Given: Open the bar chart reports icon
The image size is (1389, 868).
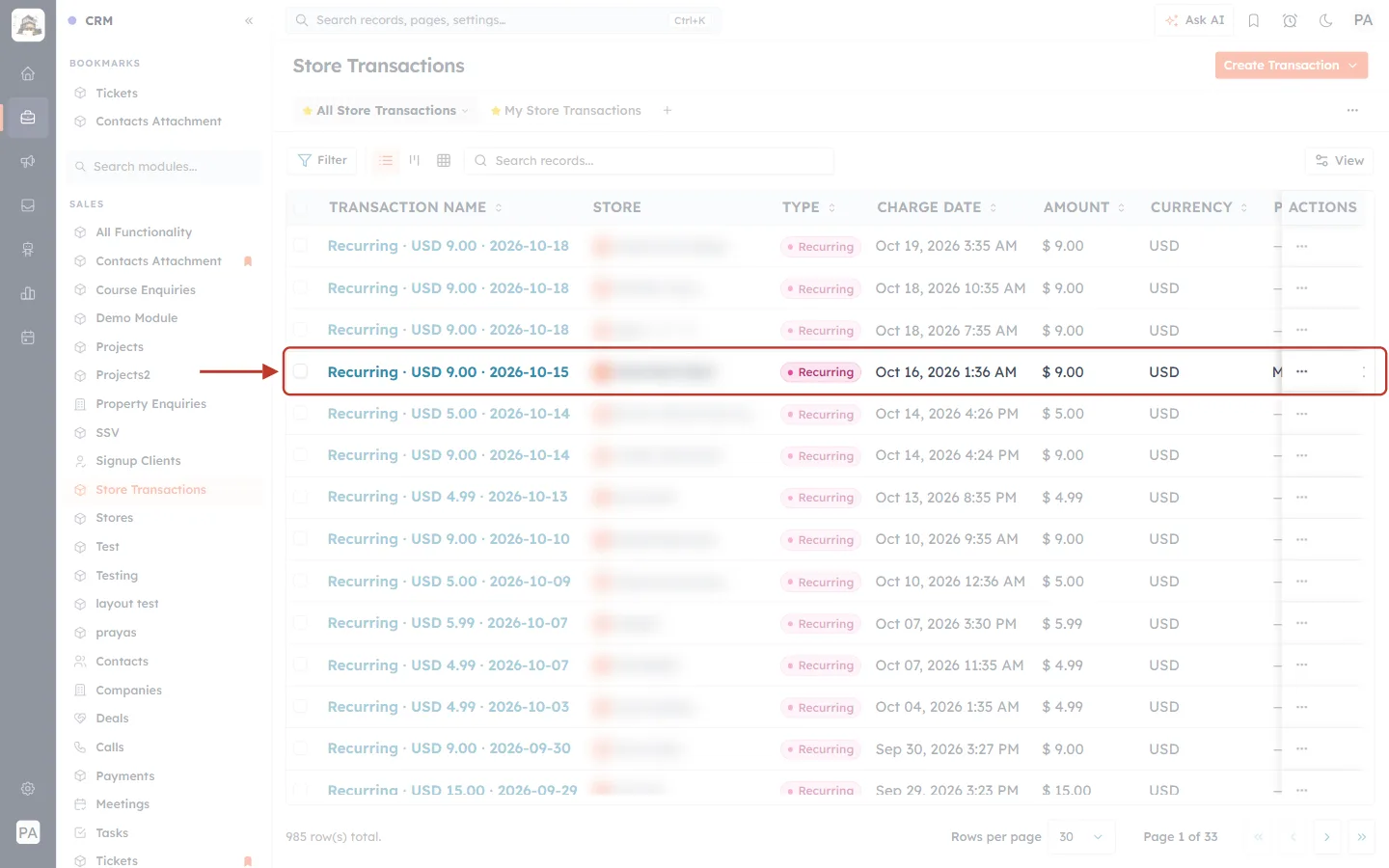Looking at the screenshot, I should coord(28,293).
